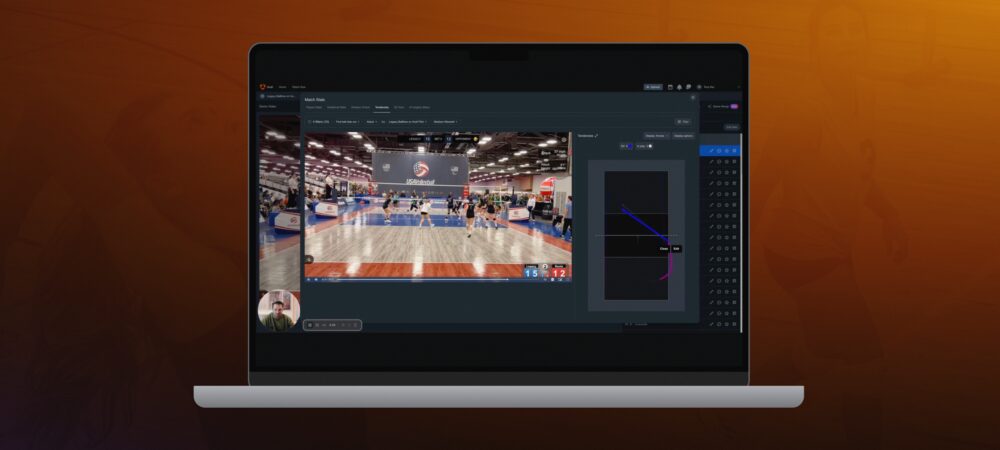Click the Clear button on court diagram

[x=664, y=248]
